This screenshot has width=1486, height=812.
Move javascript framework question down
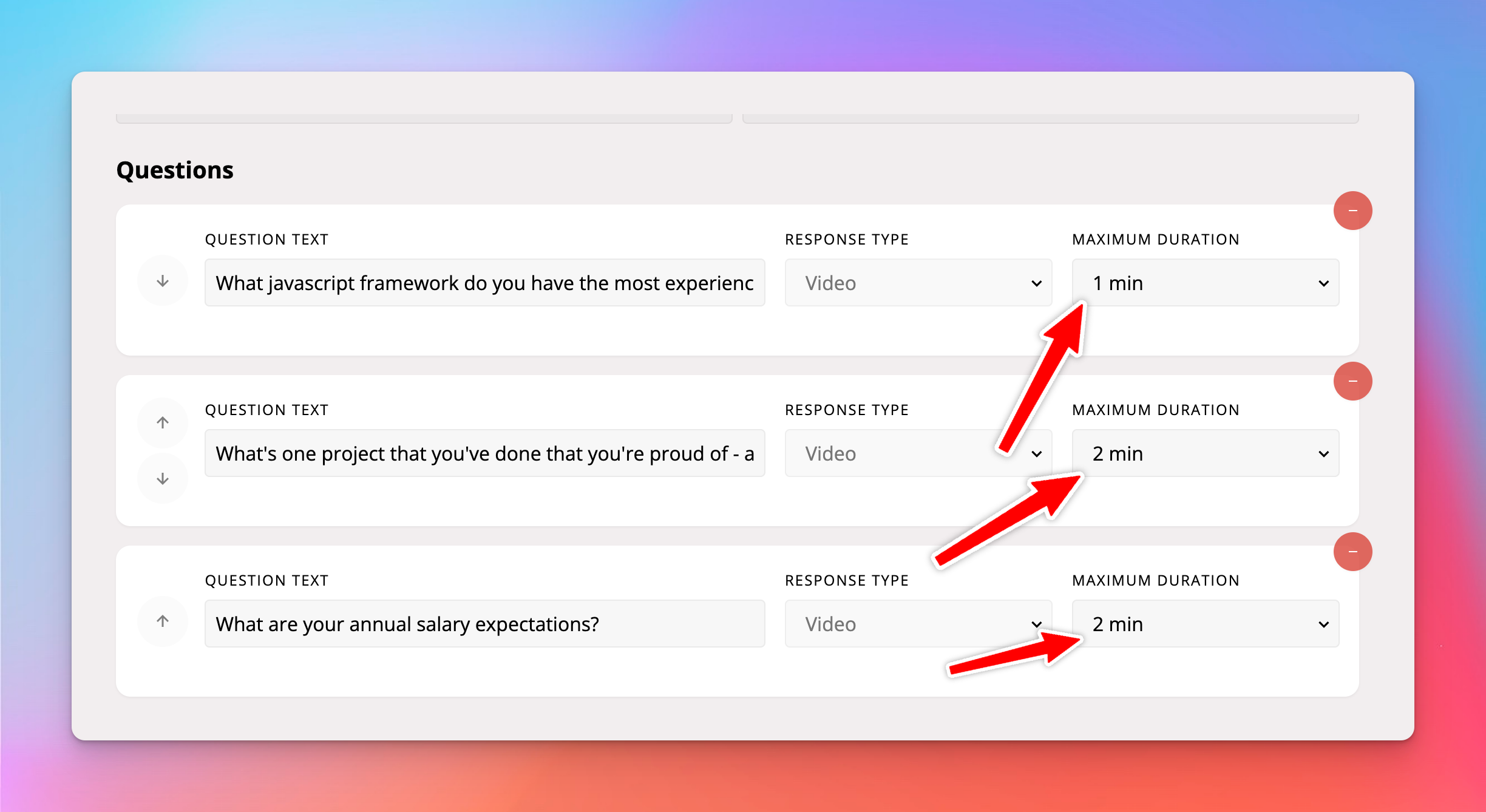click(x=163, y=281)
